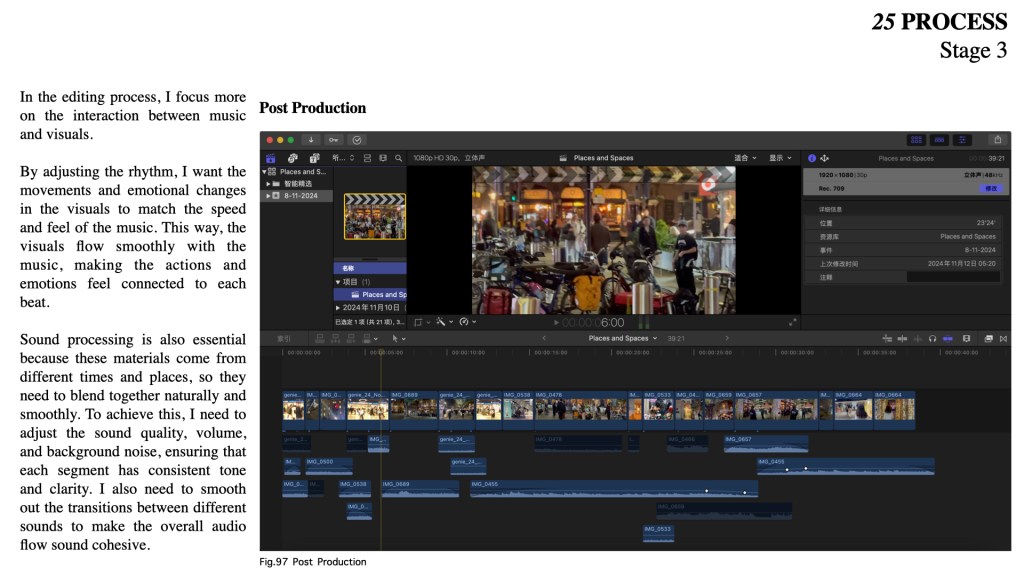Show the Photos and Audio sidebar
Image resolution: width=1024 pixels, height=576 pixels.
point(292,158)
